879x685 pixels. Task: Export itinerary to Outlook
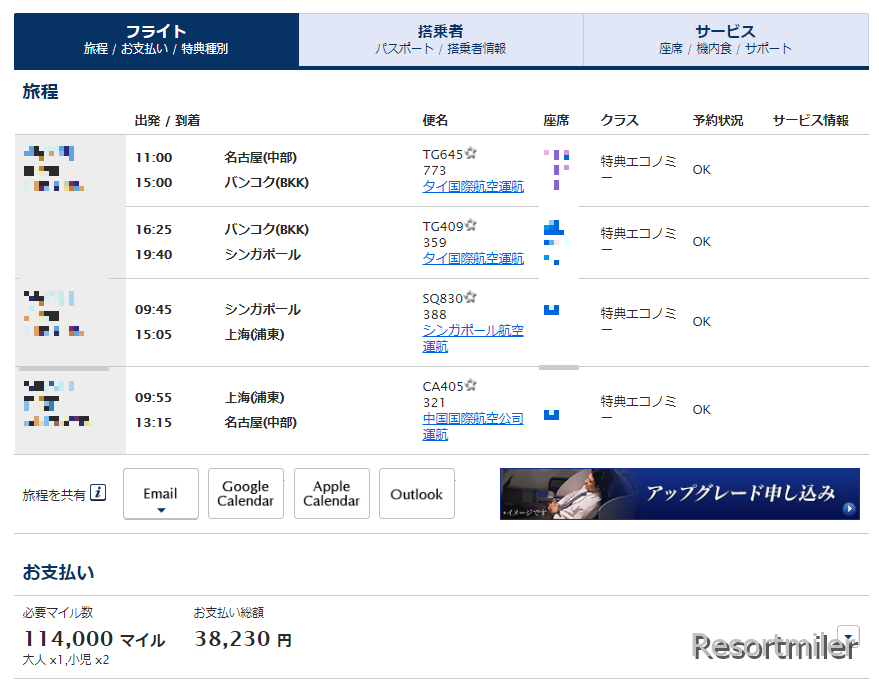click(x=416, y=494)
